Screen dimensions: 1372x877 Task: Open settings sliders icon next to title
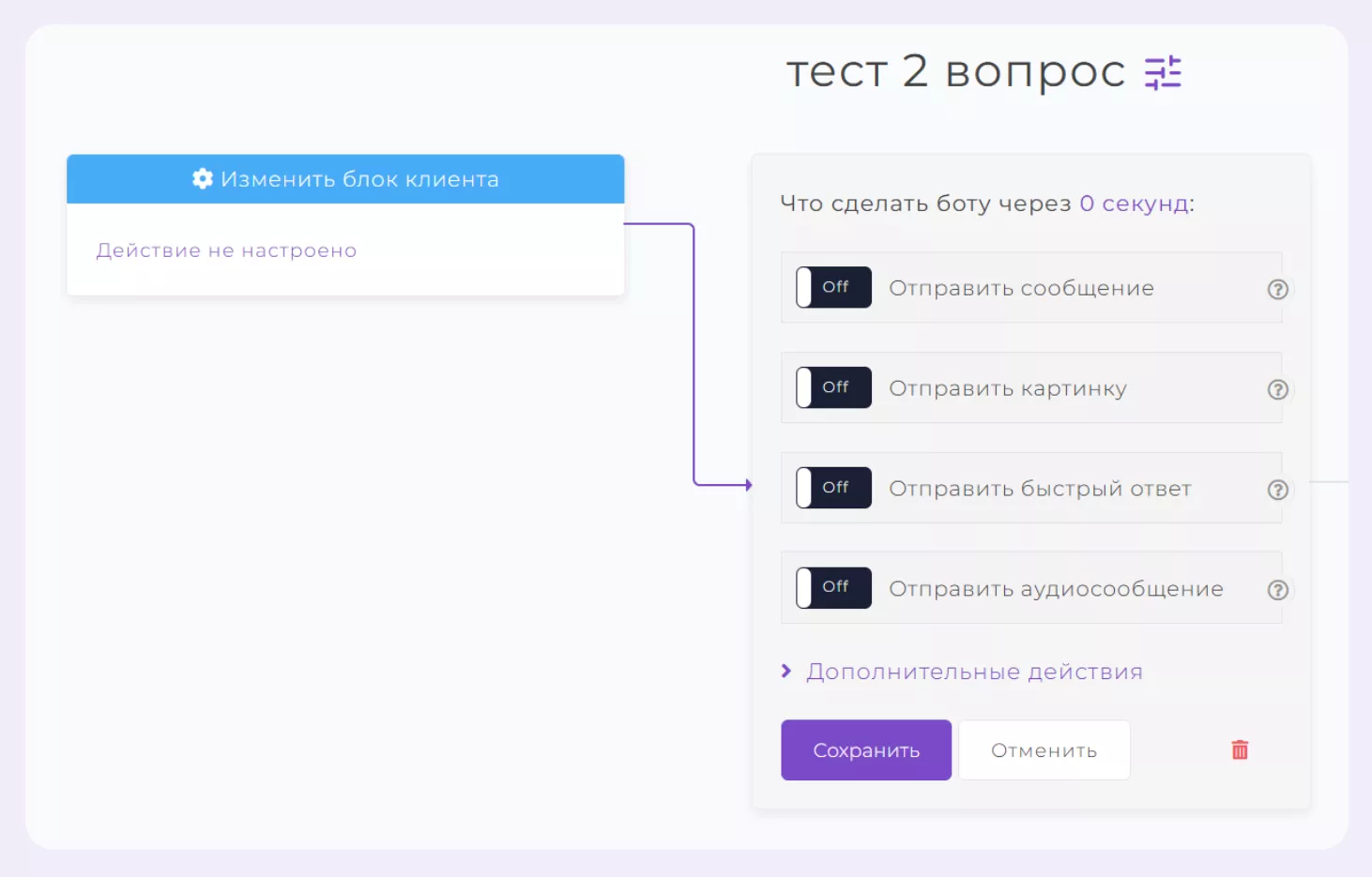point(1163,72)
